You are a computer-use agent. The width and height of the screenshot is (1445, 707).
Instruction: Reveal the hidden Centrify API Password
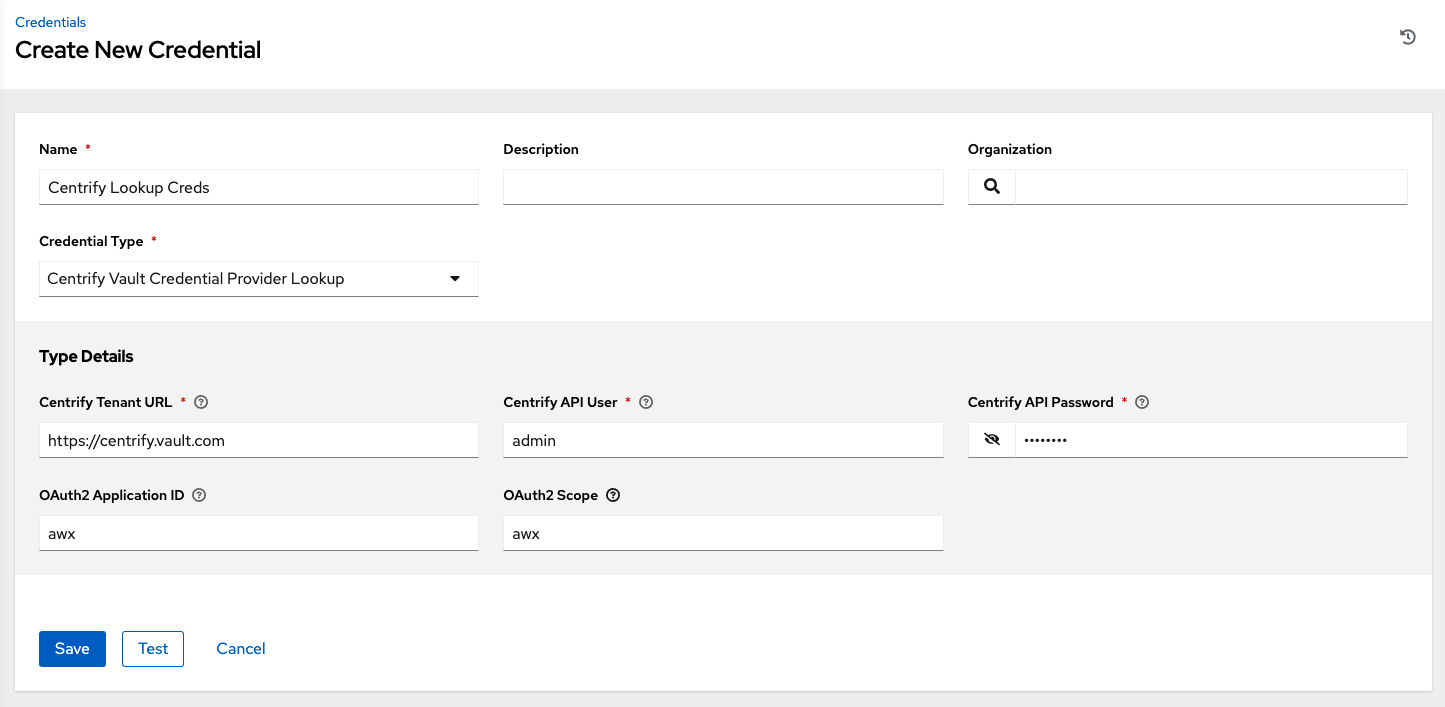pyautogui.click(x=991, y=439)
